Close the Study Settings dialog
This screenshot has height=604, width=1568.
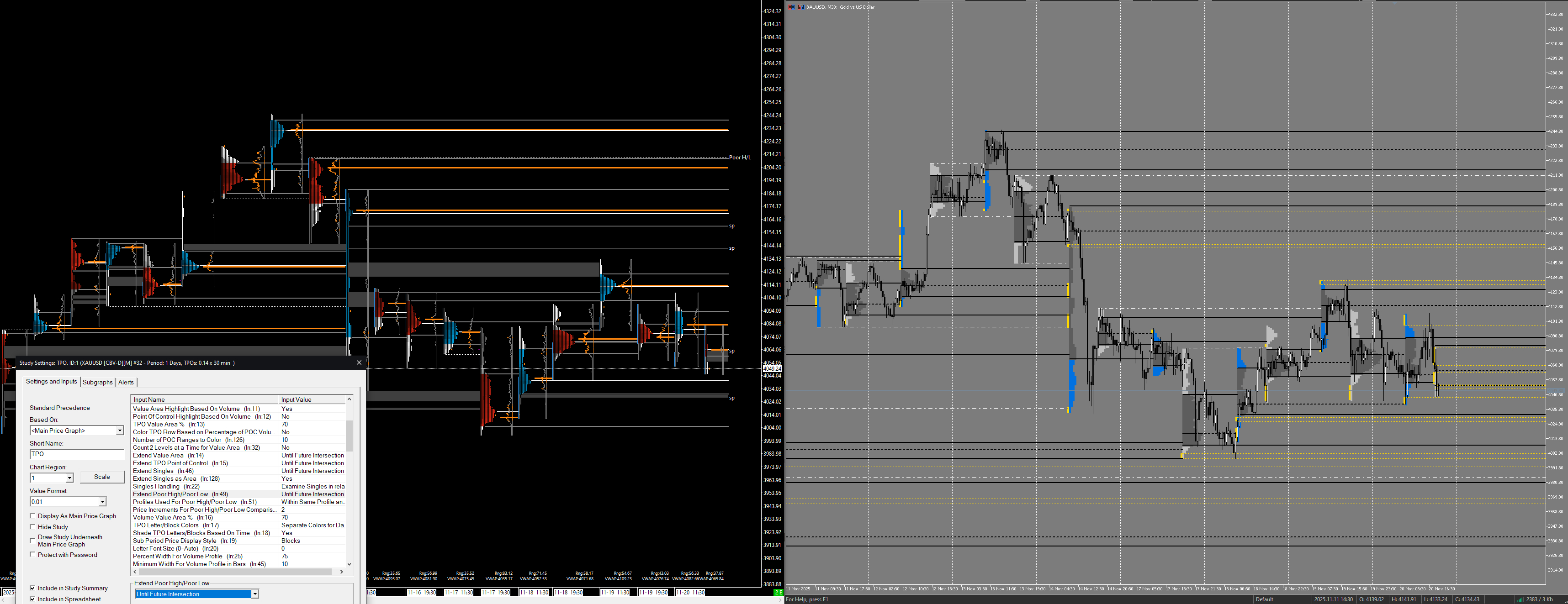pyautogui.click(x=359, y=362)
